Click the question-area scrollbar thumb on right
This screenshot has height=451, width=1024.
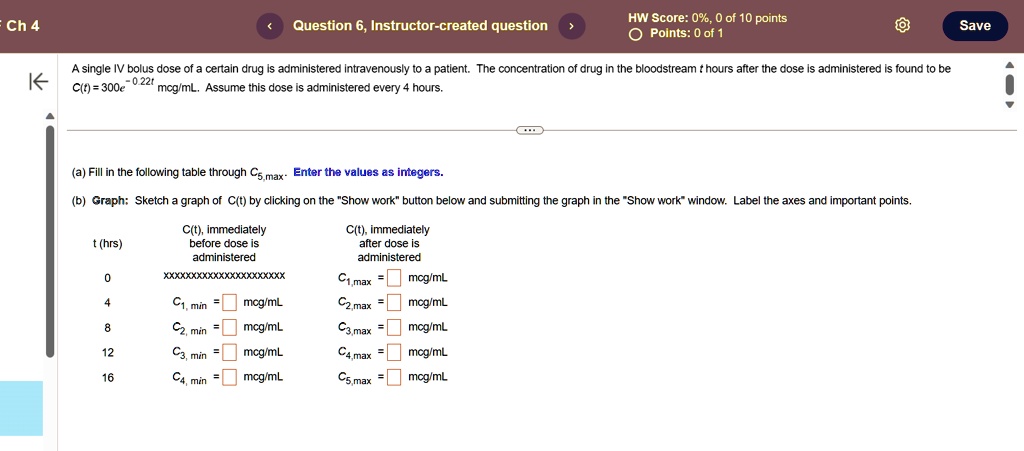pos(1009,84)
